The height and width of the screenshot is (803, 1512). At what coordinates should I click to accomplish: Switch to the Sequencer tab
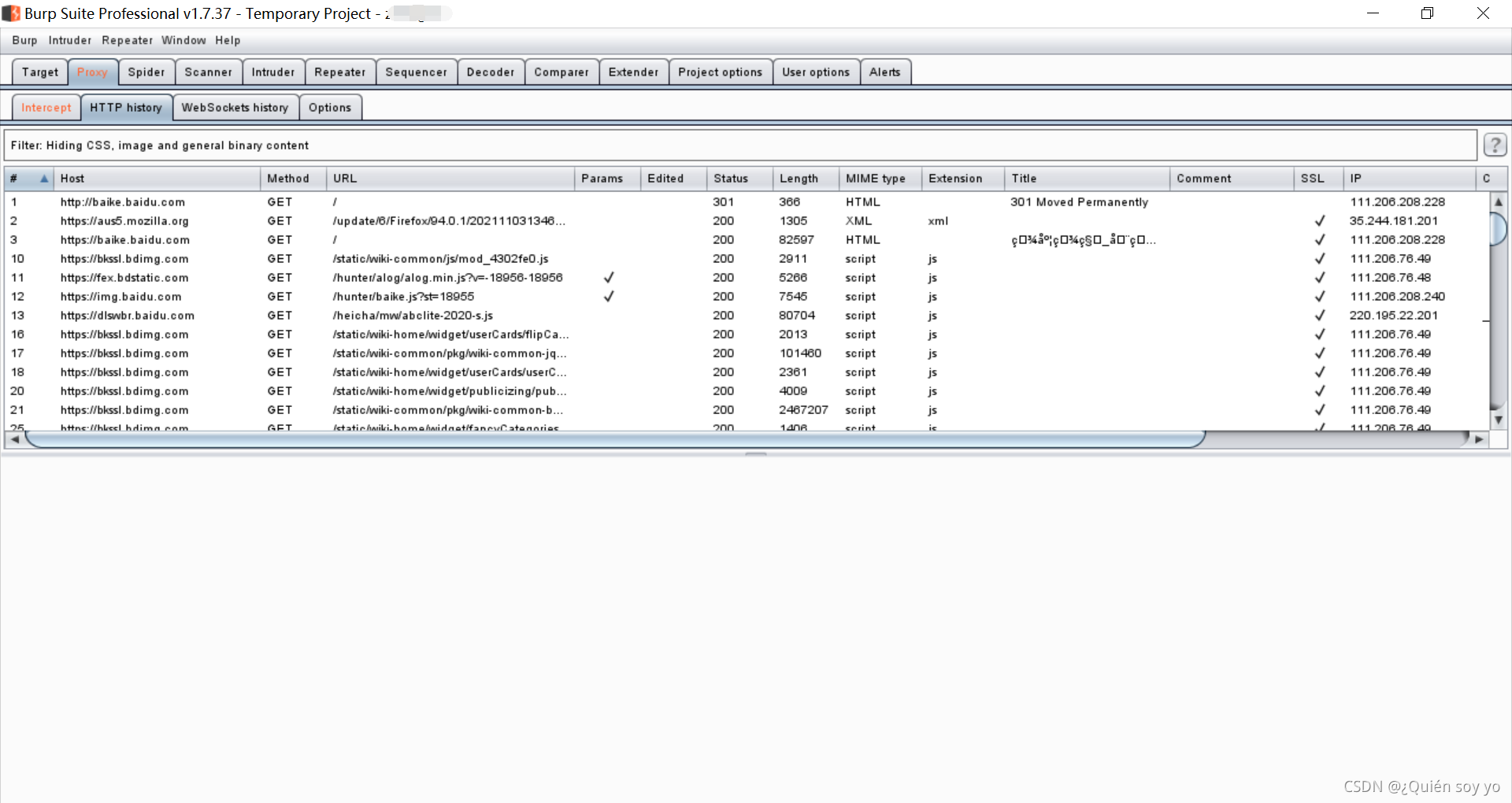(x=417, y=72)
